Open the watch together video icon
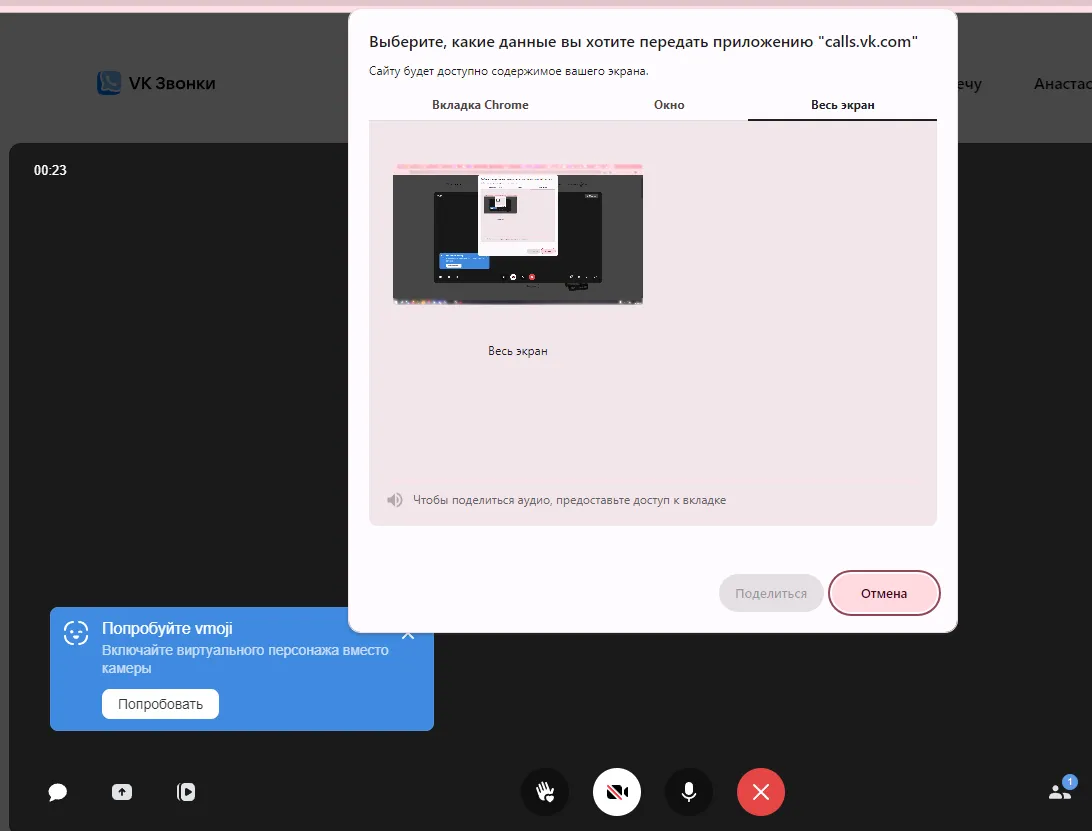Image resolution: width=1092 pixels, height=831 pixels. [x=186, y=792]
